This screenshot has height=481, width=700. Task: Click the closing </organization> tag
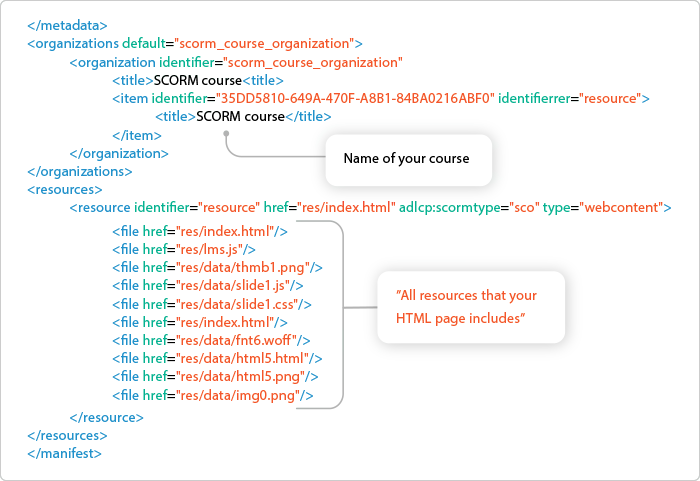click(119, 154)
